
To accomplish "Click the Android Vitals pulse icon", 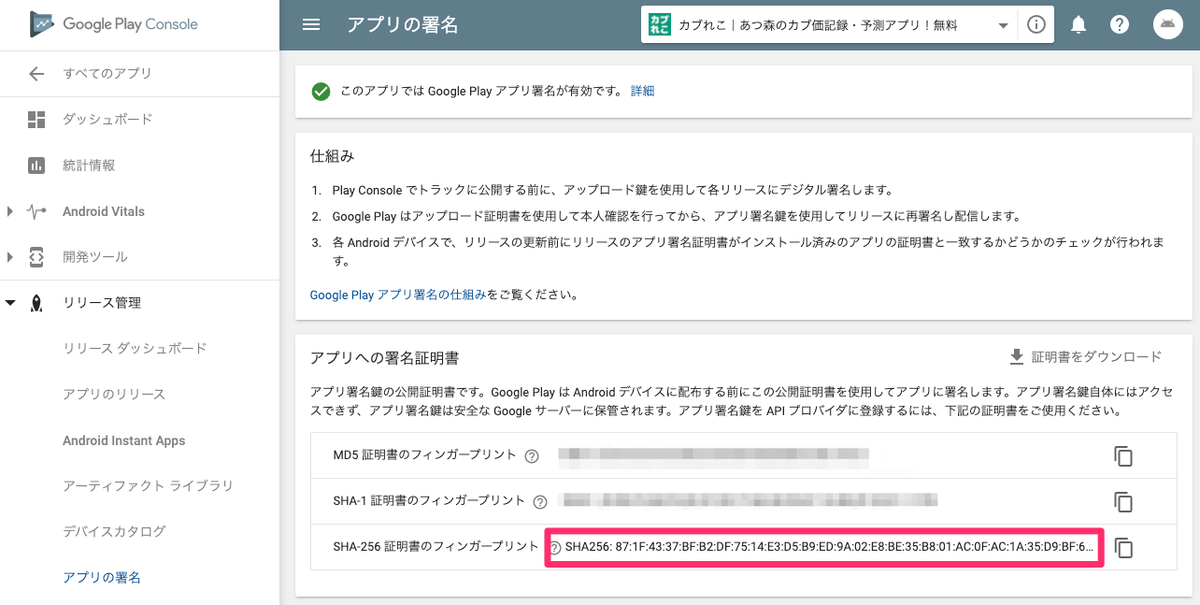I will coord(37,212).
